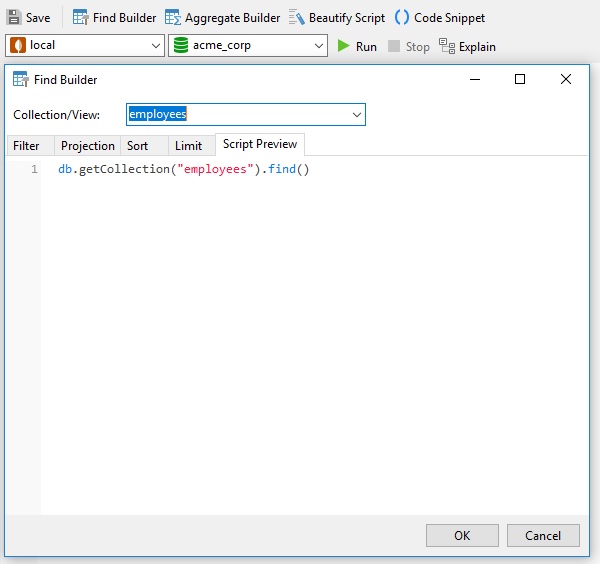Run the query with the green play button
Screen dimensions: 600x564
[x=357, y=46]
